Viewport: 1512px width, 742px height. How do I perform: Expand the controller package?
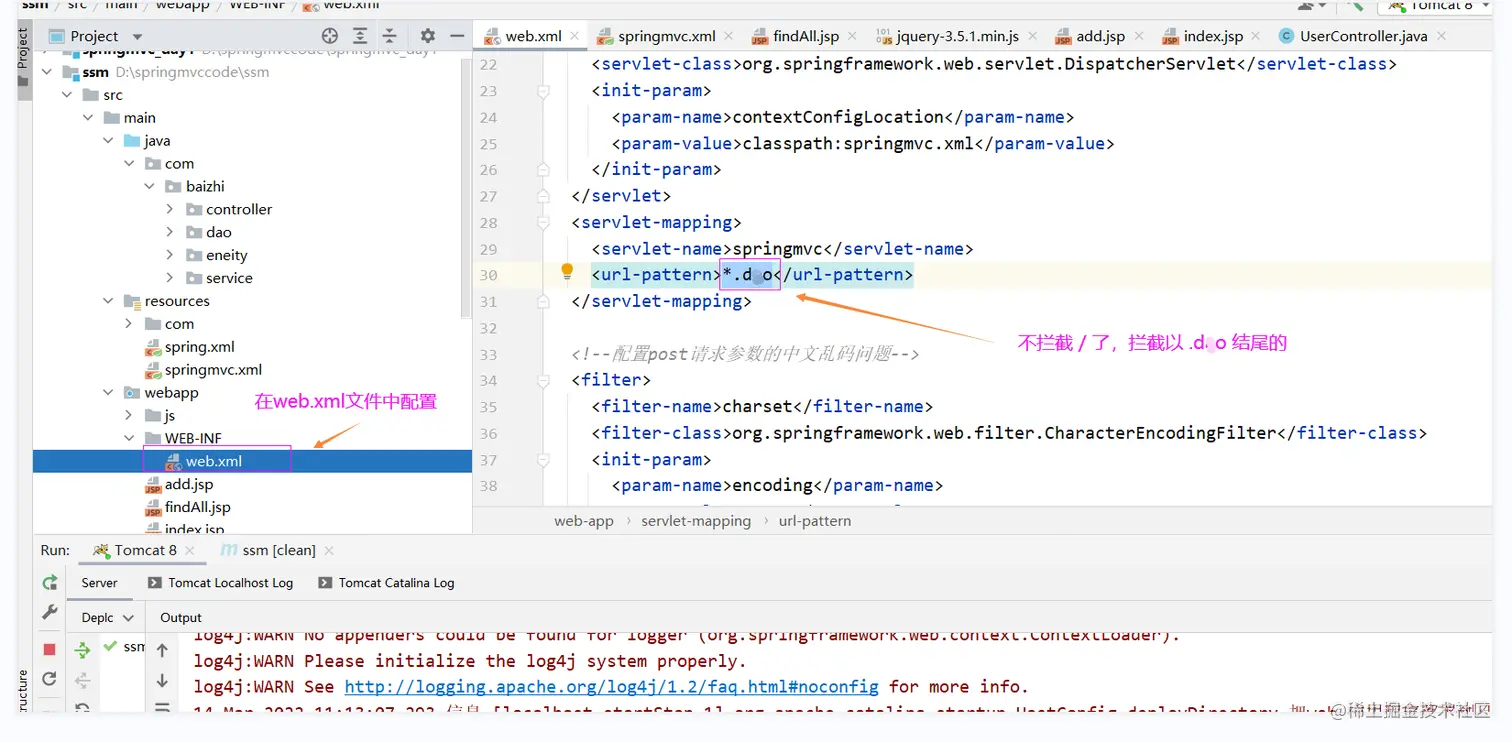tap(170, 209)
